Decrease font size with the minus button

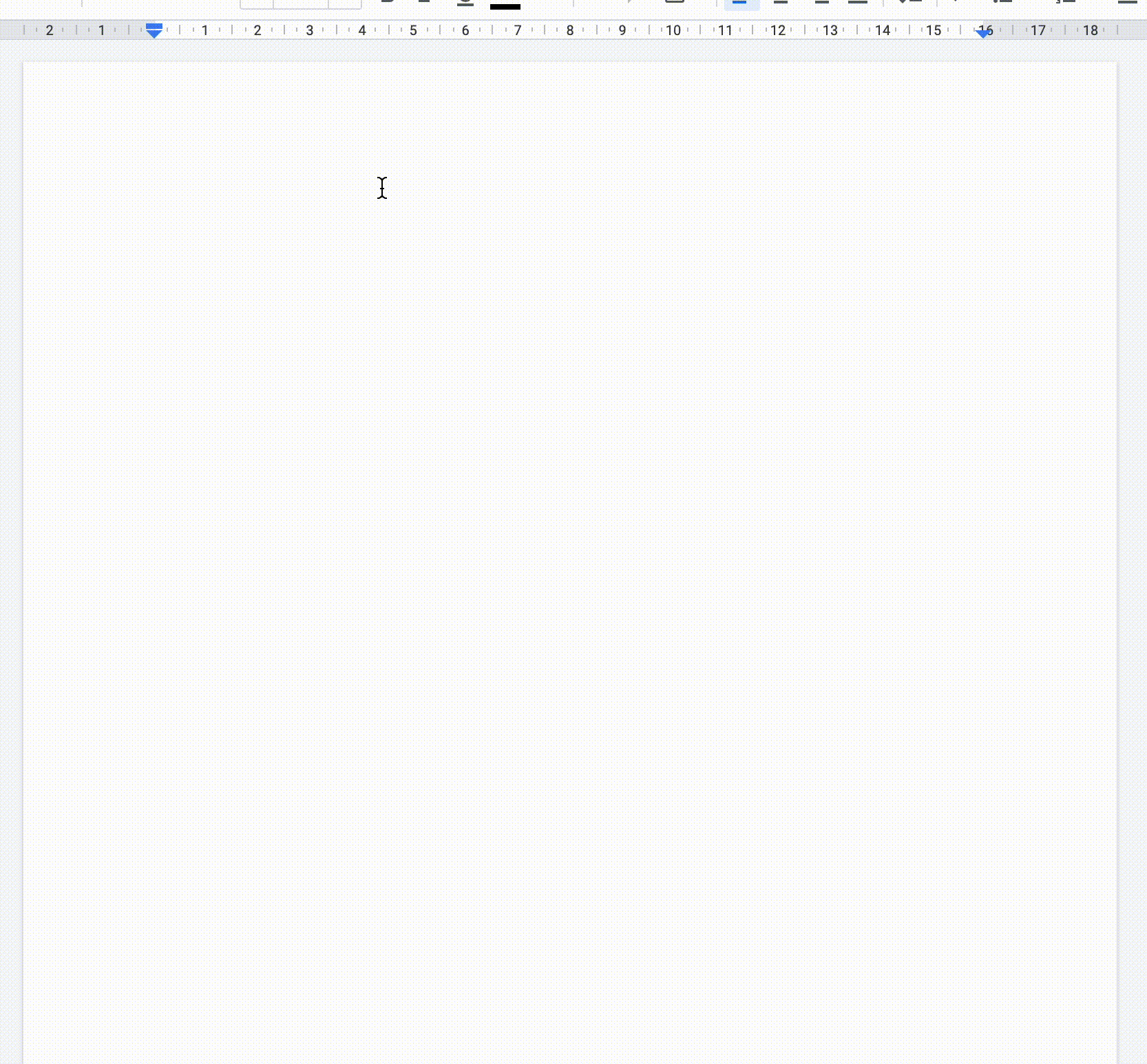point(257,3)
